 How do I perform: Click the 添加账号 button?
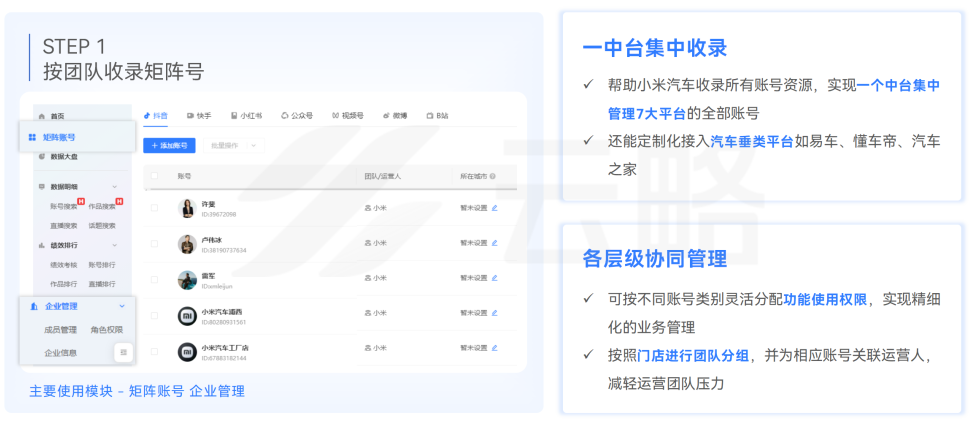click(x=169, y=146)
